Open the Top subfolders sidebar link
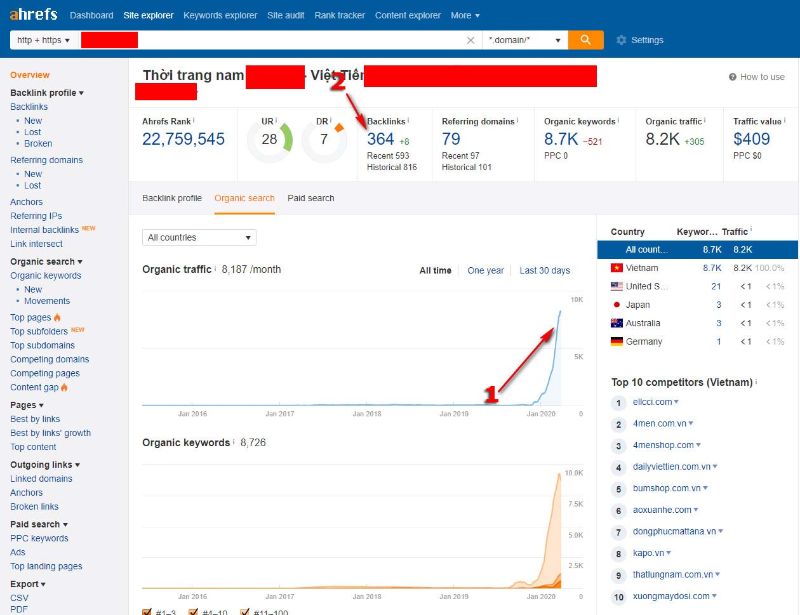Viewport: 800px width, 615px height. click(39, 331)
